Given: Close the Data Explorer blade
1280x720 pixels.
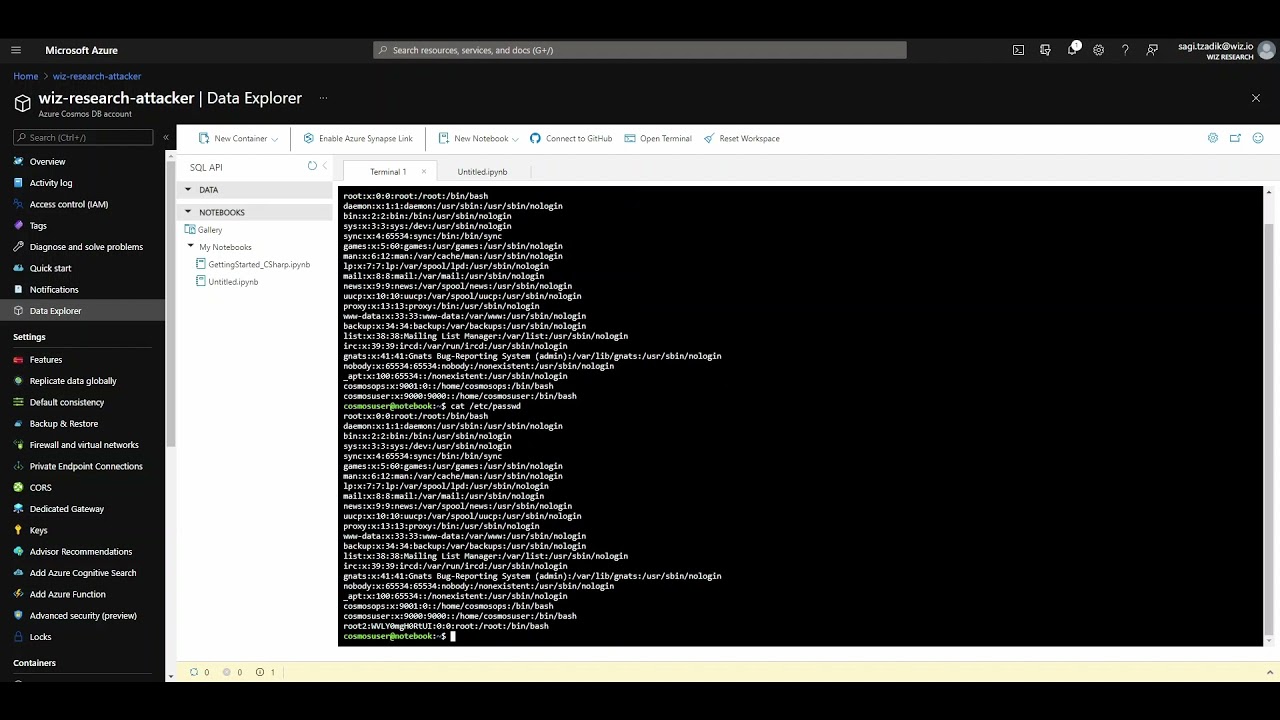Looking at the screenshot, I should (1256, 98).
